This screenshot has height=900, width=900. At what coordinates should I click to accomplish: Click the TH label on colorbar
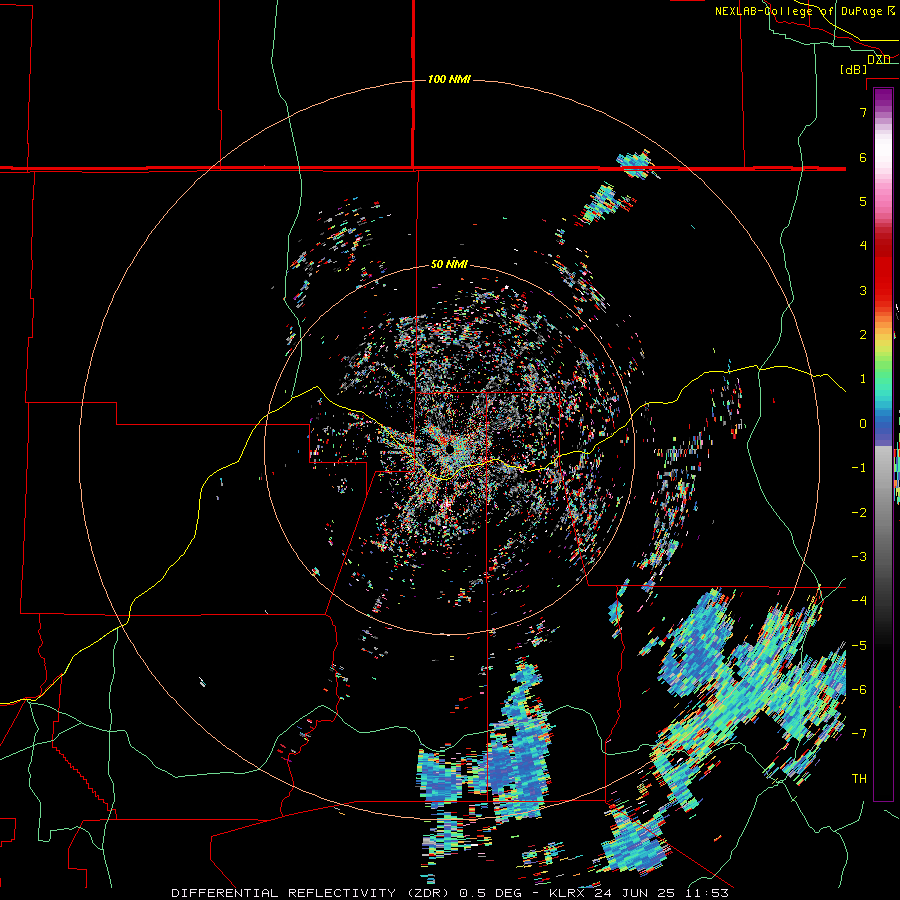coord(859,779)
